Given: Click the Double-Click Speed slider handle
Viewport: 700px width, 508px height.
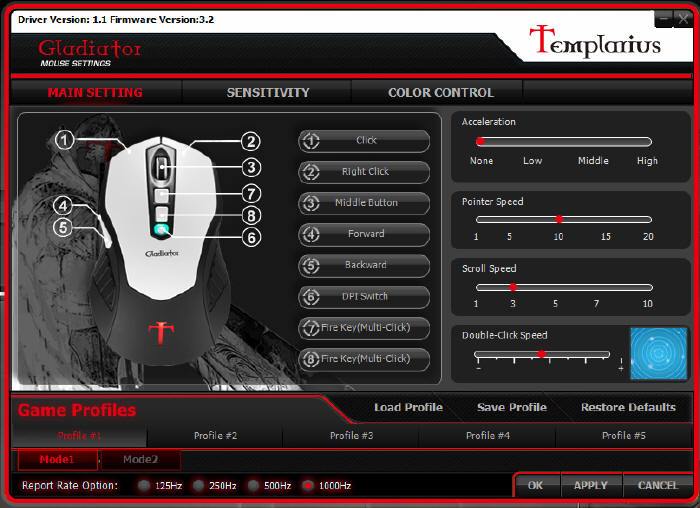Looking at the screenshot, I should pyautogui.click(x=542, y=354).
